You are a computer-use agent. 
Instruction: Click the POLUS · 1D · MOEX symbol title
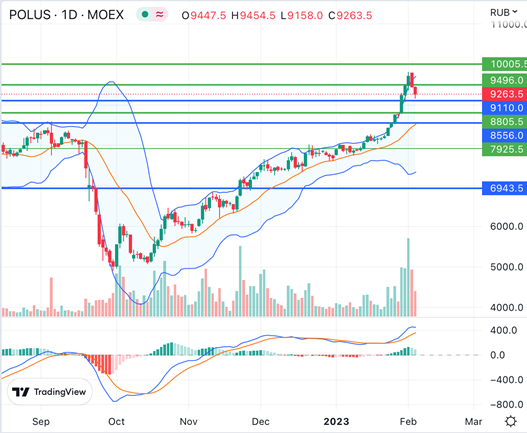click(66, 15)
